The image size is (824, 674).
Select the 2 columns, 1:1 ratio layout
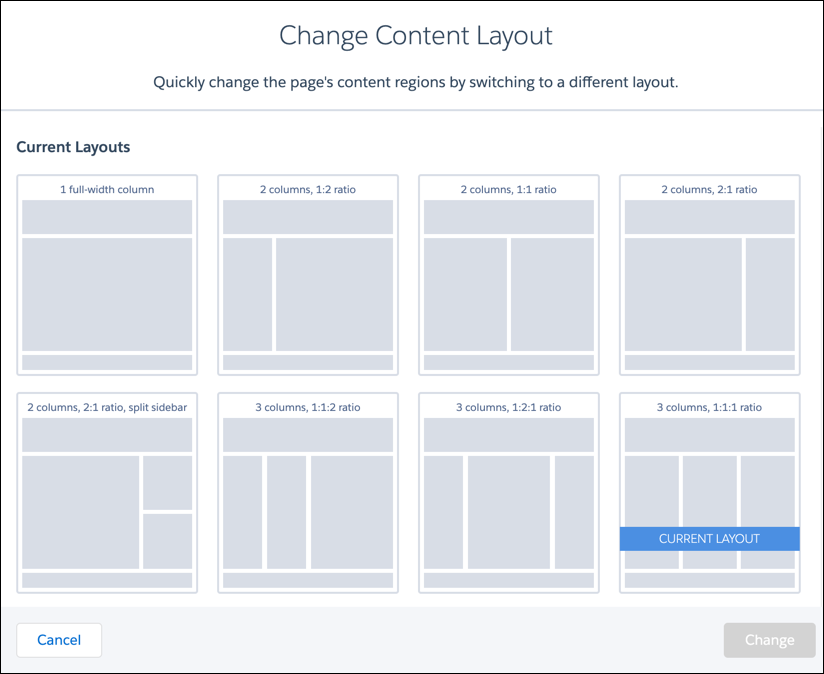point(508,273)
